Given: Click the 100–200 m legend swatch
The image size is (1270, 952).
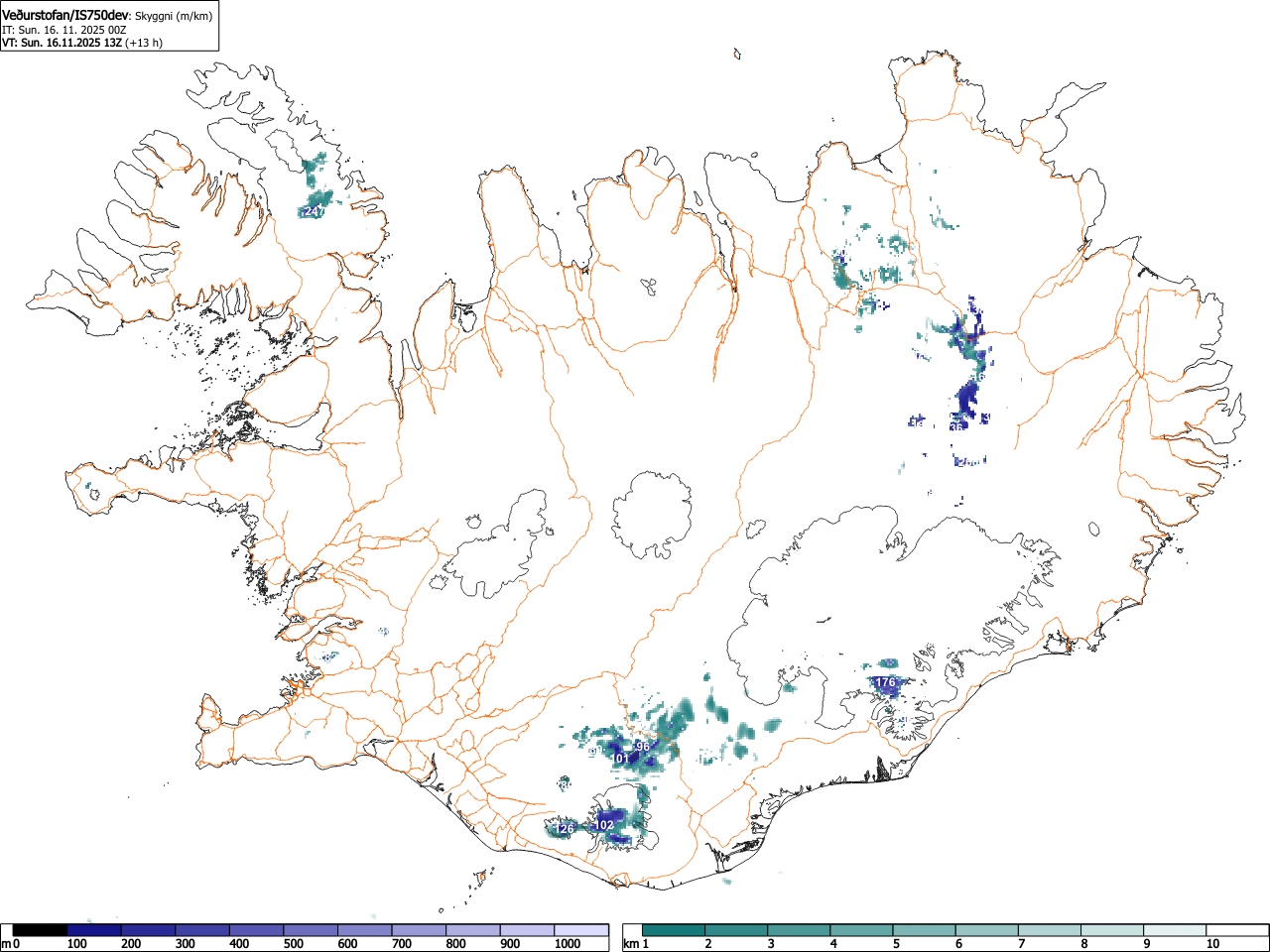Looking at the screenshot, I should (94, 930).
